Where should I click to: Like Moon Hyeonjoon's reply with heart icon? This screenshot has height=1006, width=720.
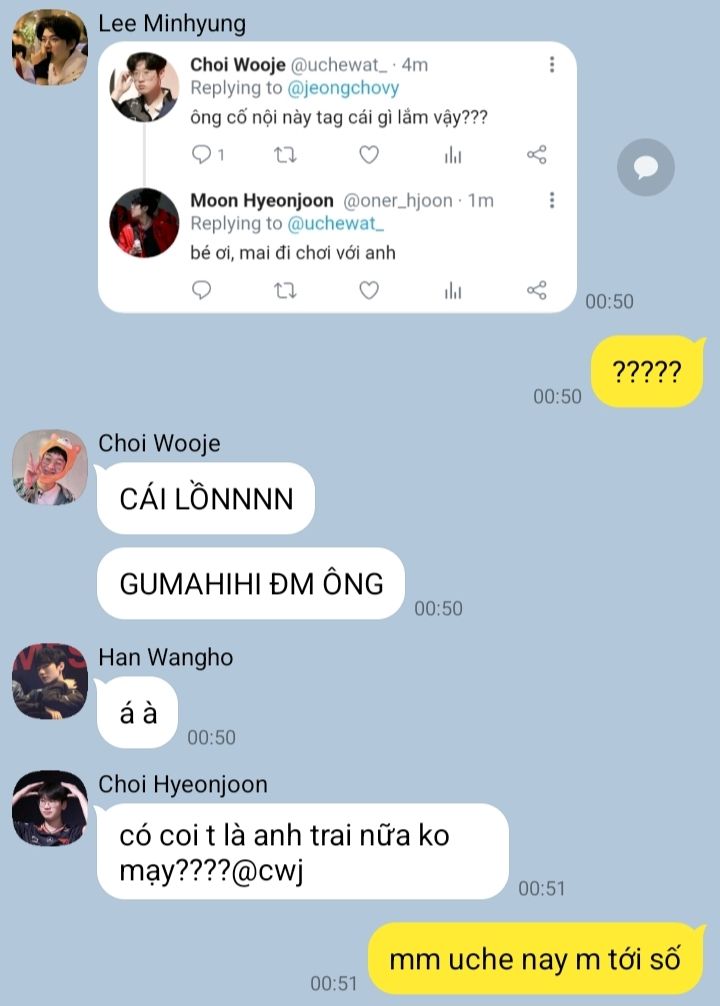click(x=369, y=291)
